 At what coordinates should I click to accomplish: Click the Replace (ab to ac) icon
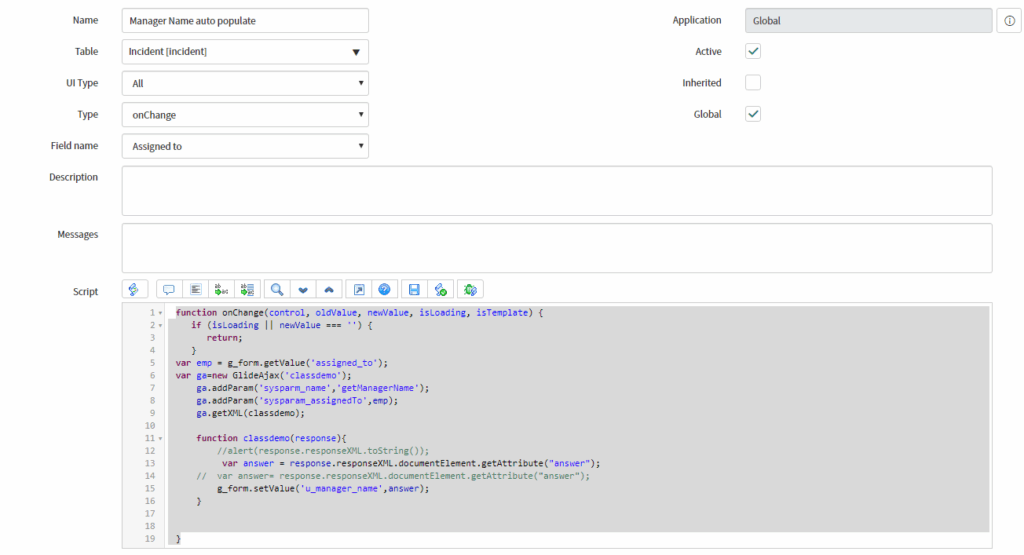pyautogui.click(x=221, y=289)
